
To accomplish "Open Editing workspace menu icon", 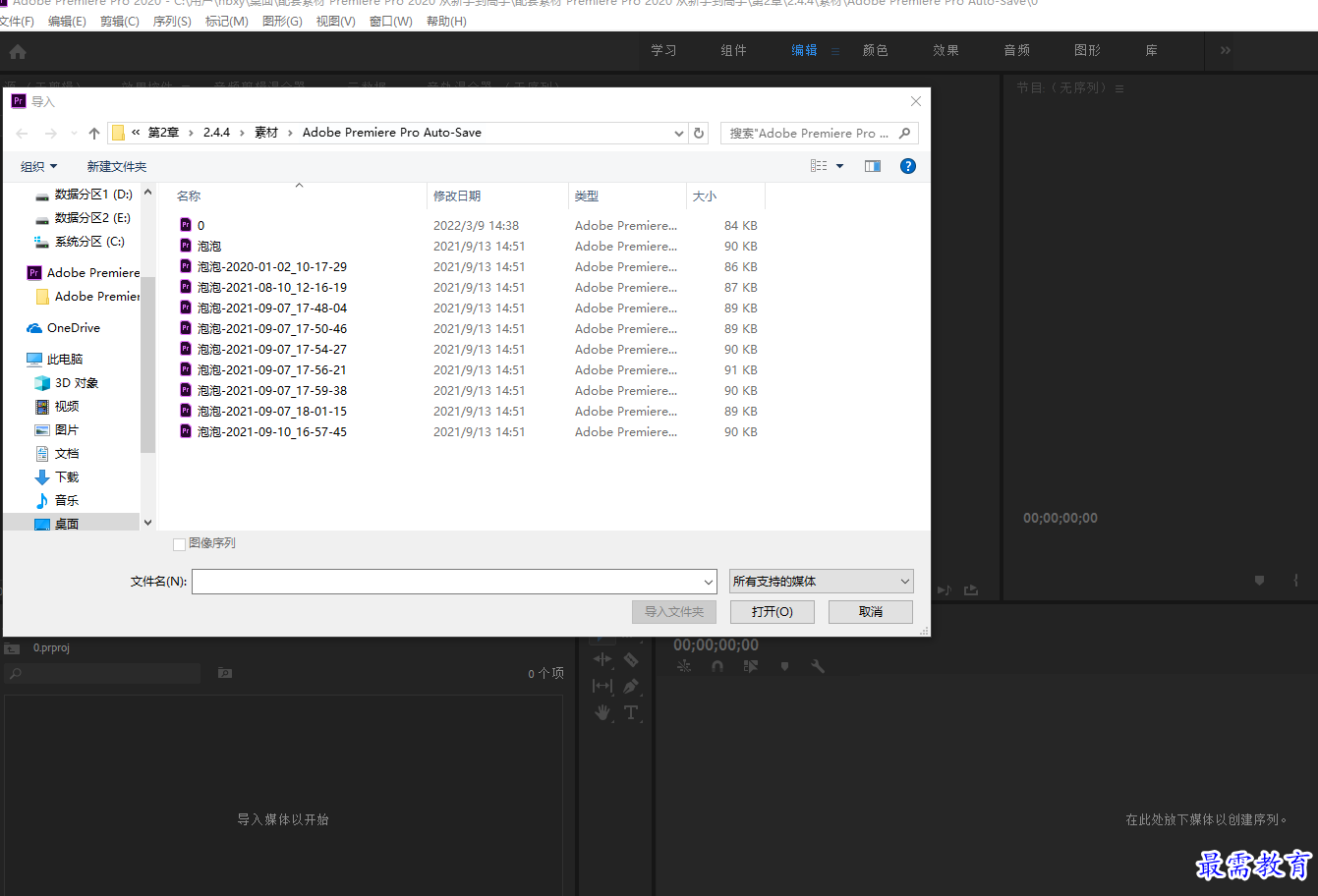I will point(835,51).
